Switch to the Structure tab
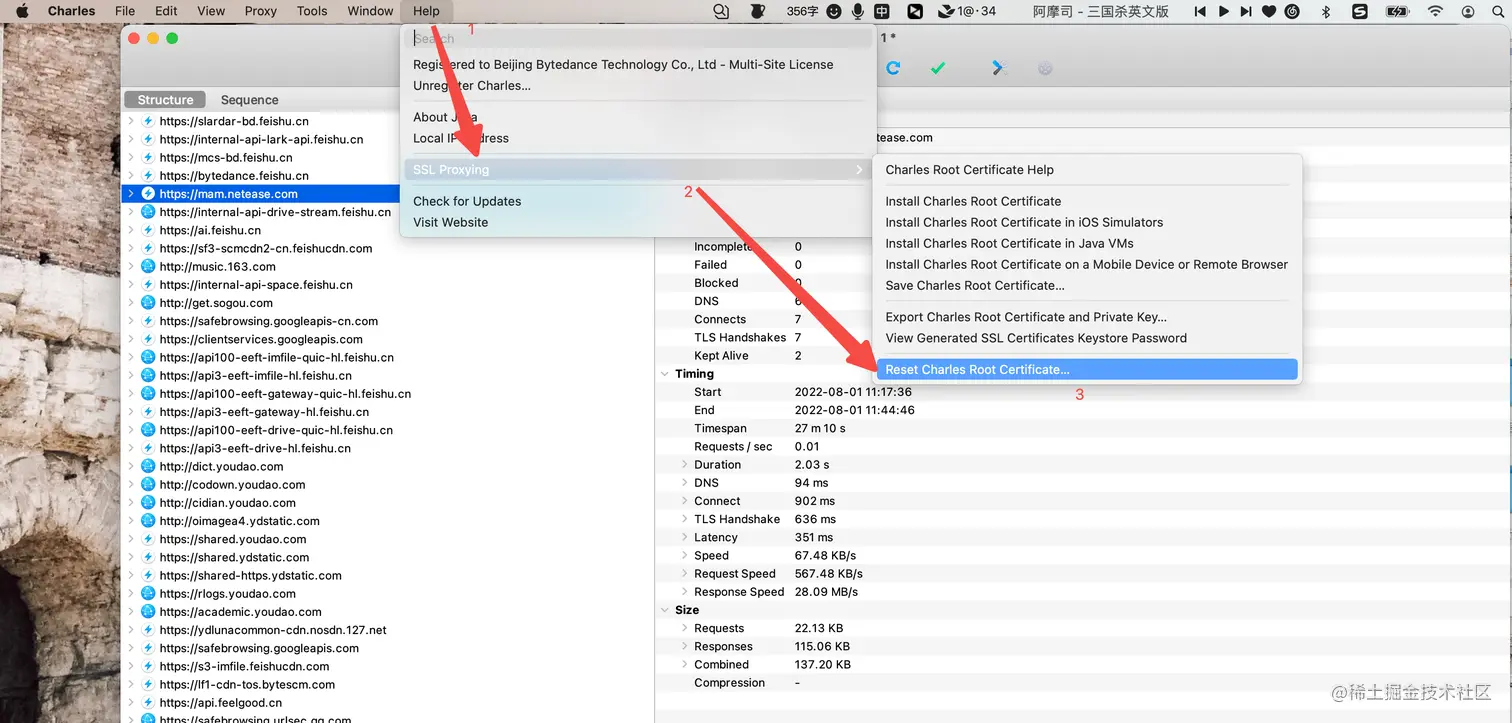The image size is (1512, 723). point(165,100)
